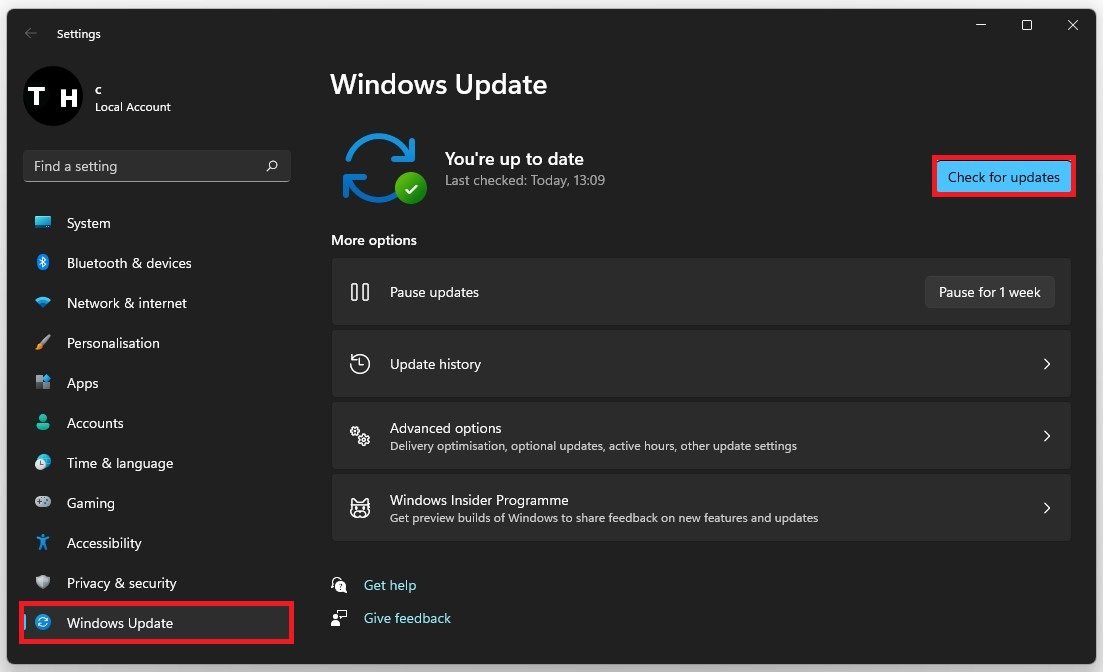Open Privacy & security settings
The width and height of the screenshot is (1103, 672).
coord(157,583)
